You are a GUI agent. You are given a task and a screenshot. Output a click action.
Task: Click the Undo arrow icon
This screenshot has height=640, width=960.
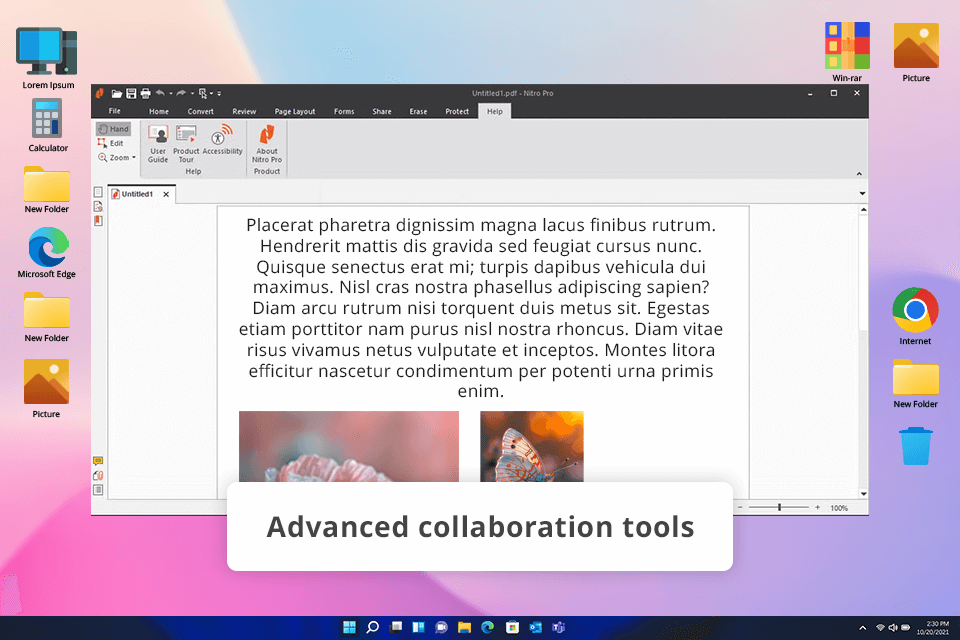click(160, 93)
